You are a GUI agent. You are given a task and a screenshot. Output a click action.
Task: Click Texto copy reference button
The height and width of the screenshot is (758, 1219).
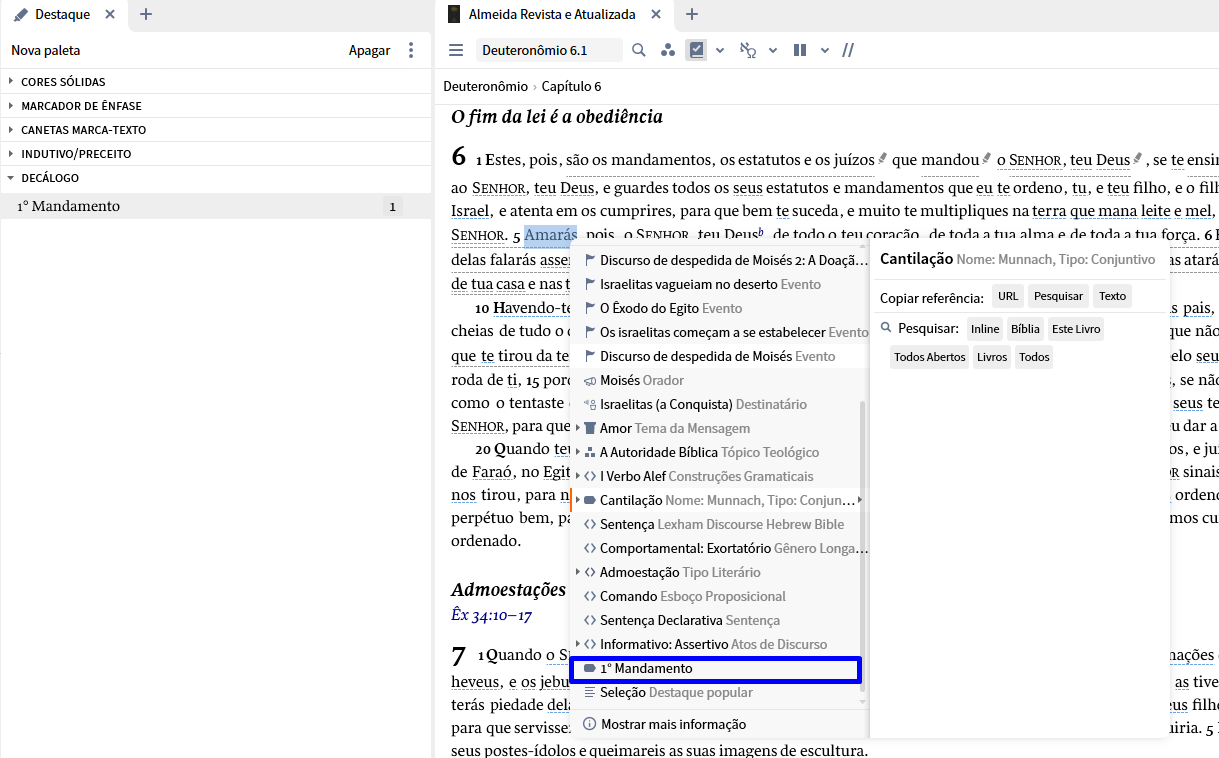click(x=1112, y=296)
